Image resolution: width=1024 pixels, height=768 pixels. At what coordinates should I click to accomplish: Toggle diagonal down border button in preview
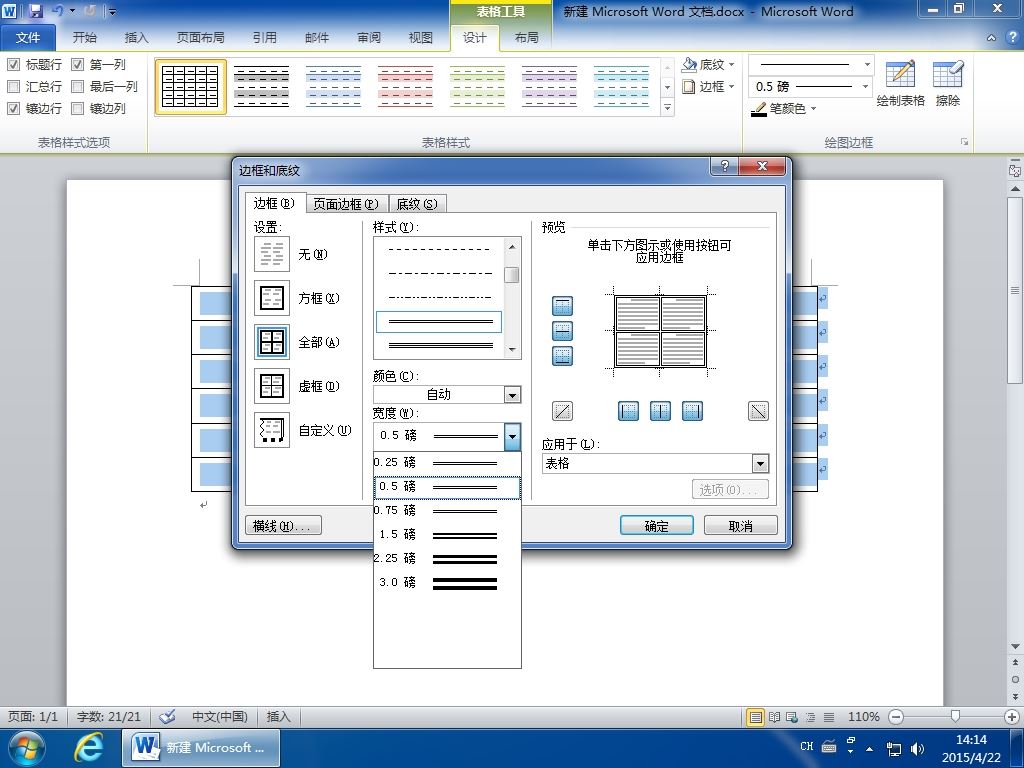[758, 411]
